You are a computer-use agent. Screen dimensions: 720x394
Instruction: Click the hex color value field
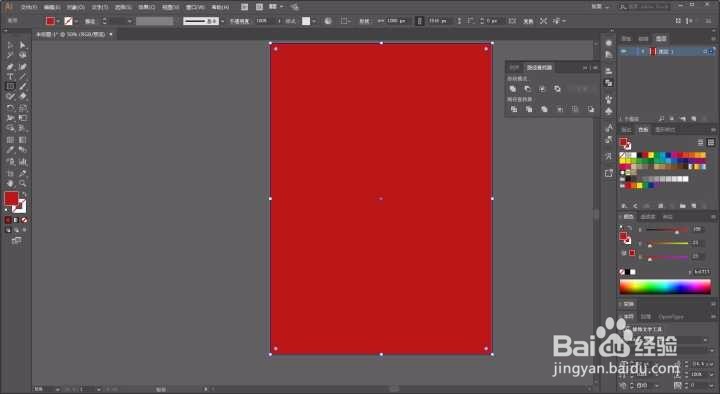701,272
